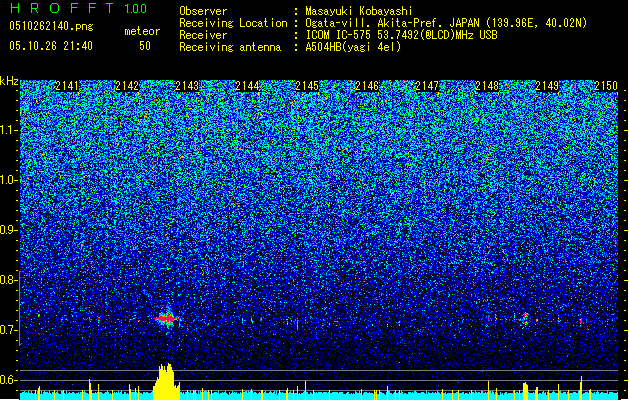Click the 2150 time marker

point(606,86)
